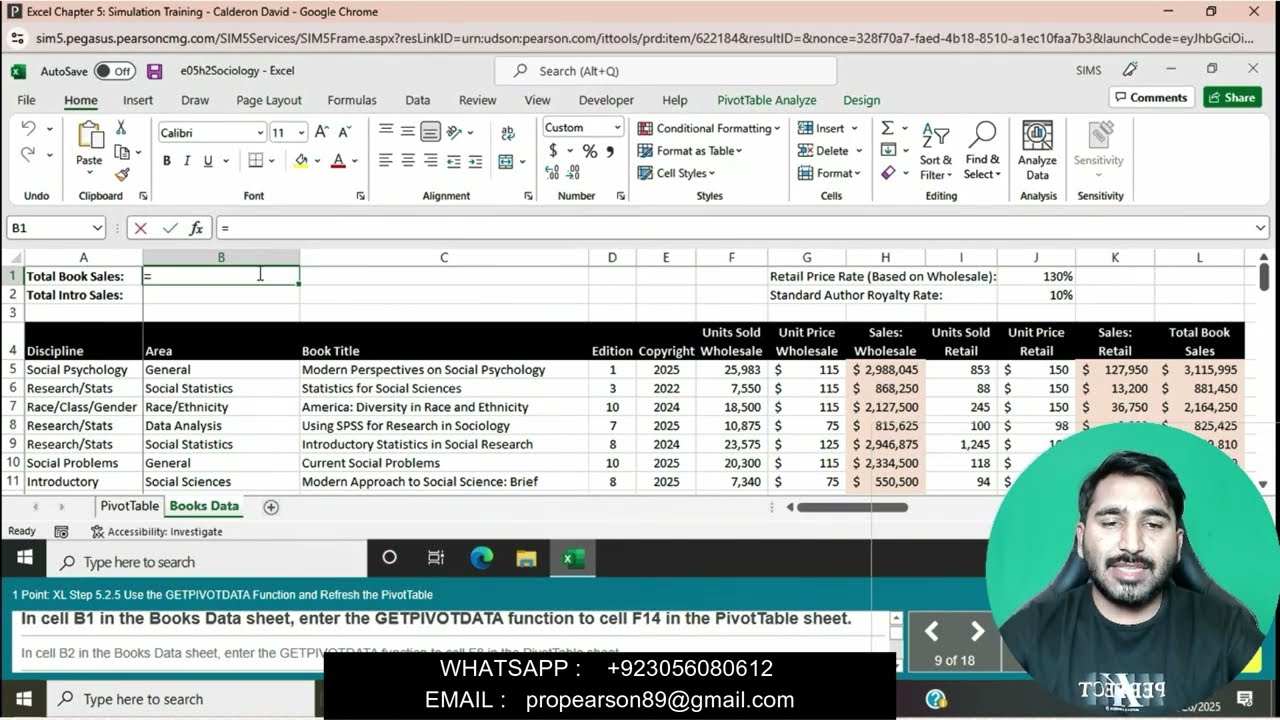This screenshot has height=720, width=1280.
Task: Toggle Align Left horizontal alignment
Action: 385,160
